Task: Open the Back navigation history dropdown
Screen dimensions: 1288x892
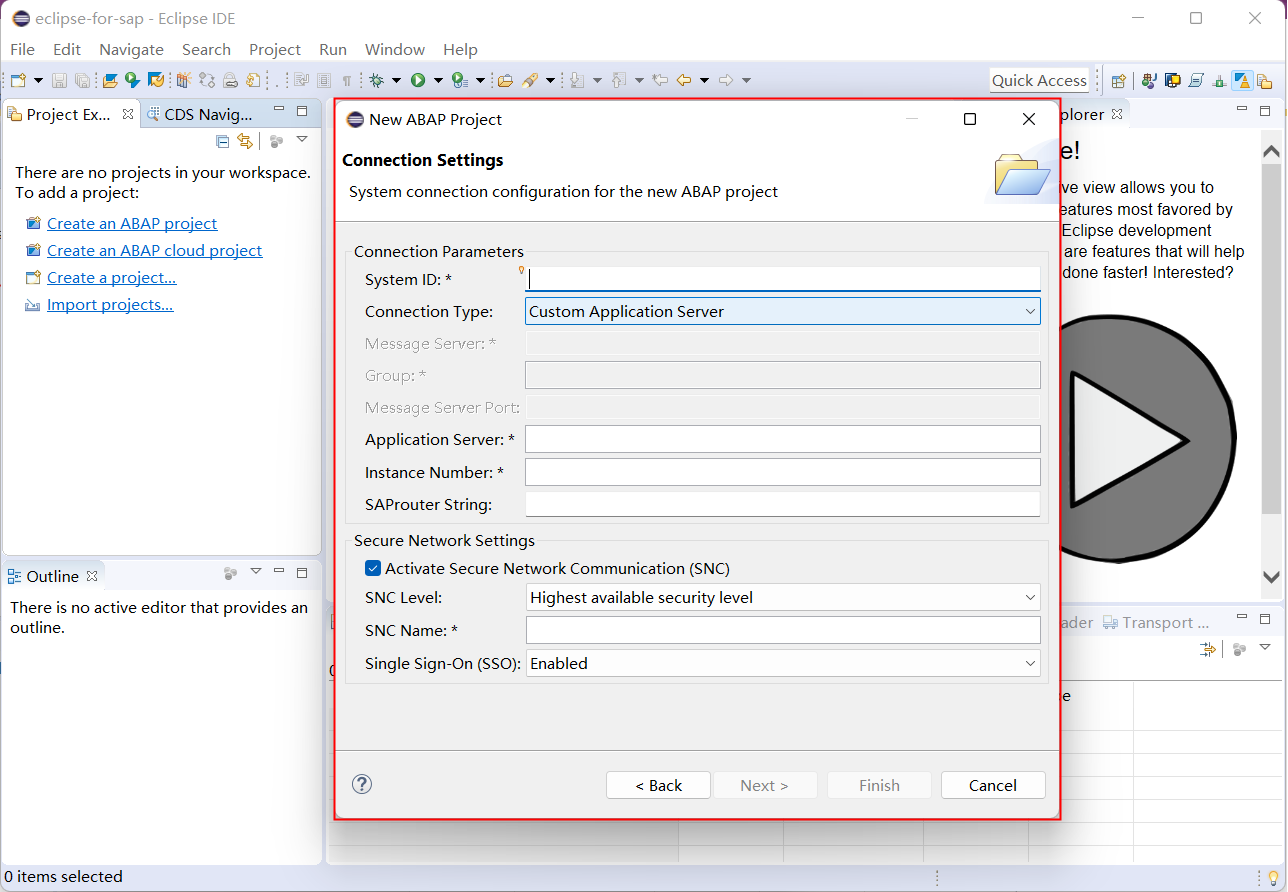Action: tap(704, 80)
